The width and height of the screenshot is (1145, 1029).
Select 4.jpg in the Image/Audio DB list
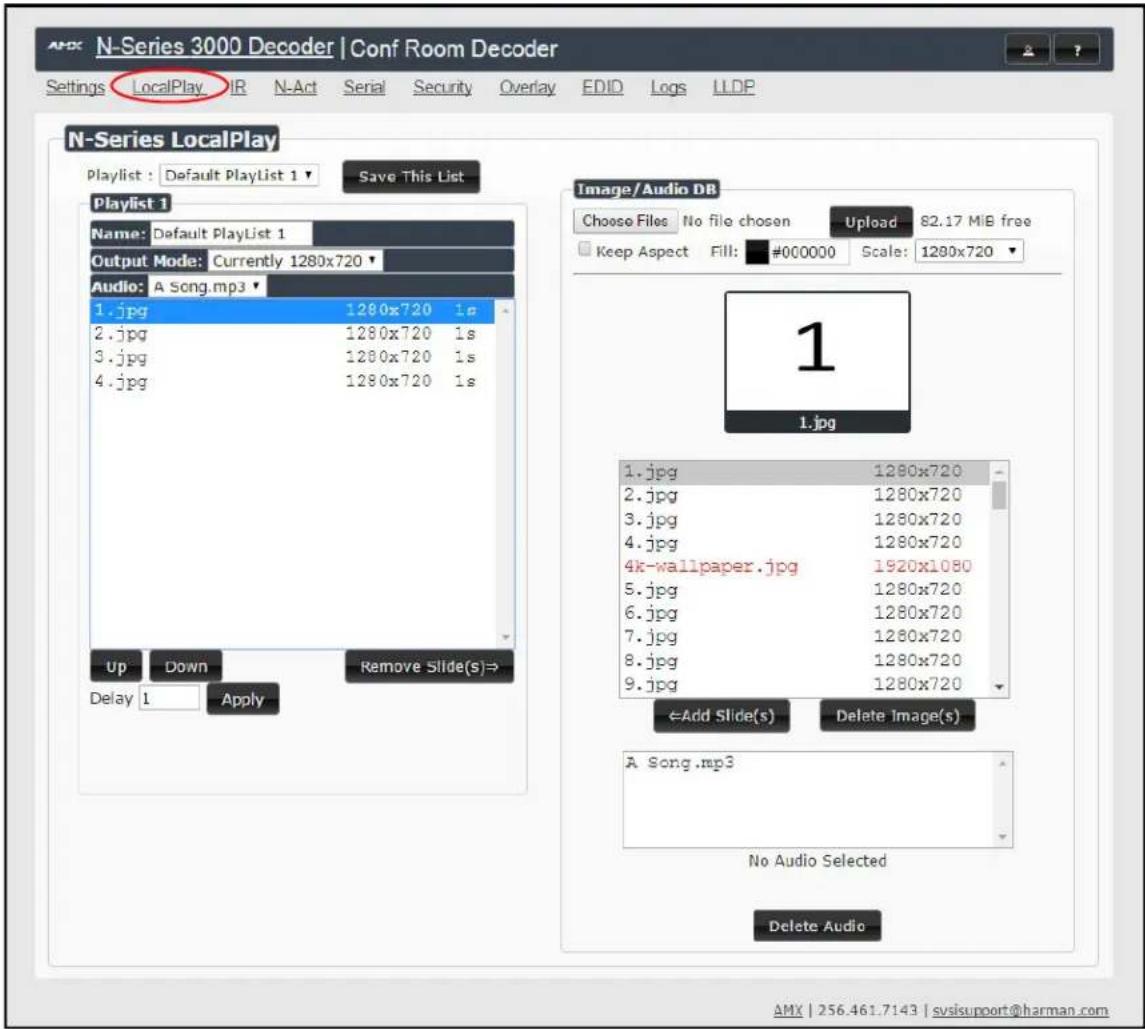click(805, 543)
